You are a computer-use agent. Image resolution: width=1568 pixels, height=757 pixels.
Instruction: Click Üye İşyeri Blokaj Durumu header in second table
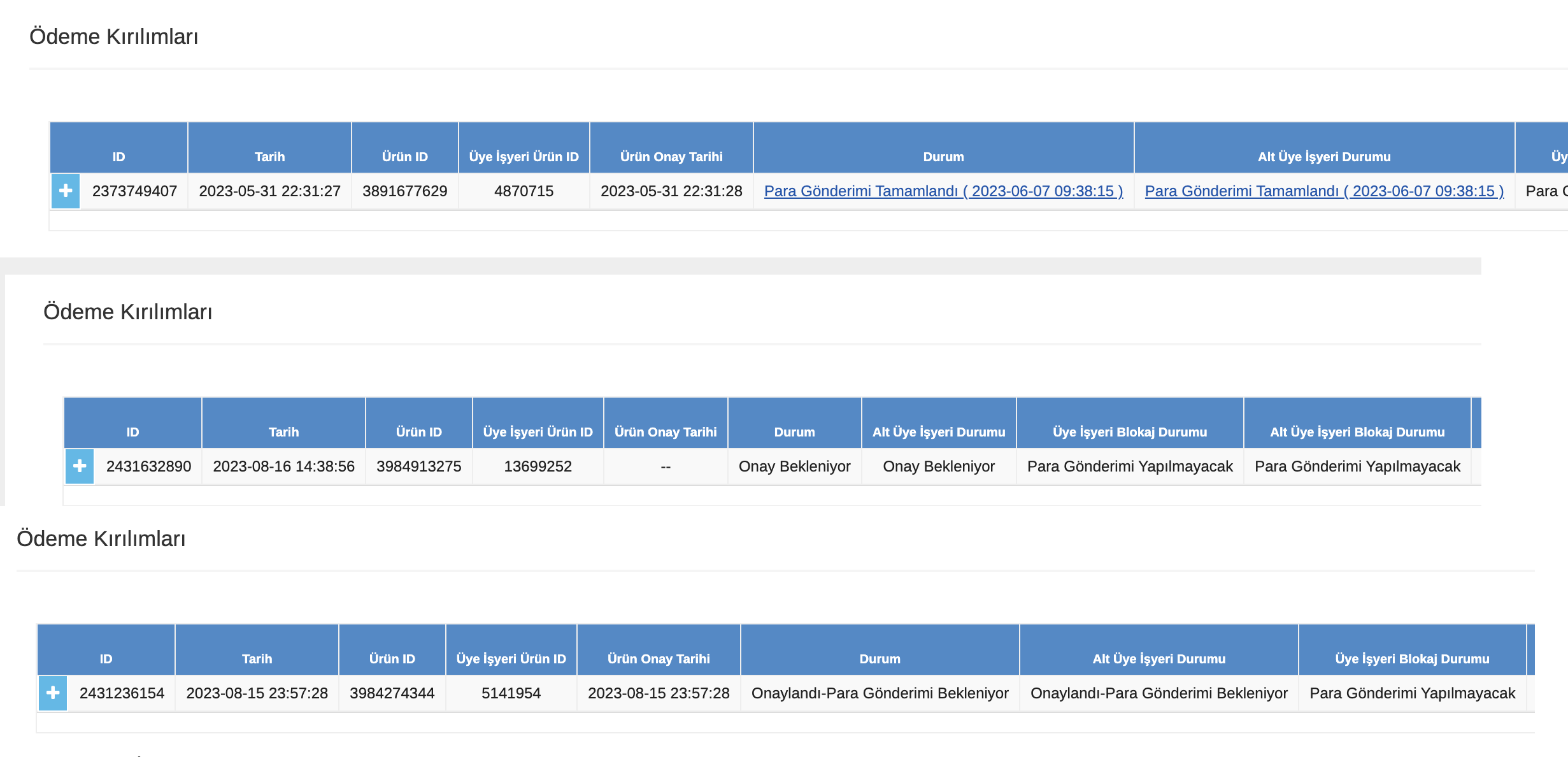1129,431
